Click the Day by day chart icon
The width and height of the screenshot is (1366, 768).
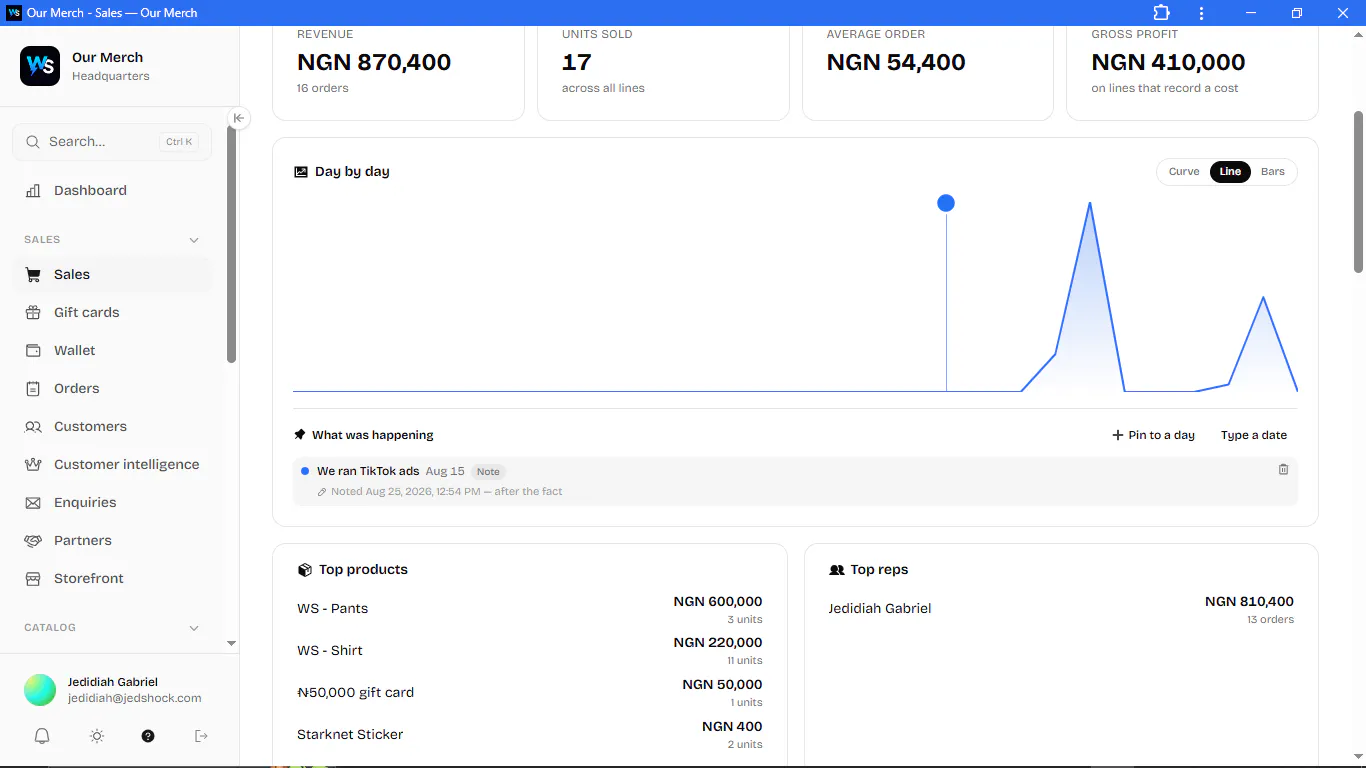pyautogui.click(x=301, y=172)
